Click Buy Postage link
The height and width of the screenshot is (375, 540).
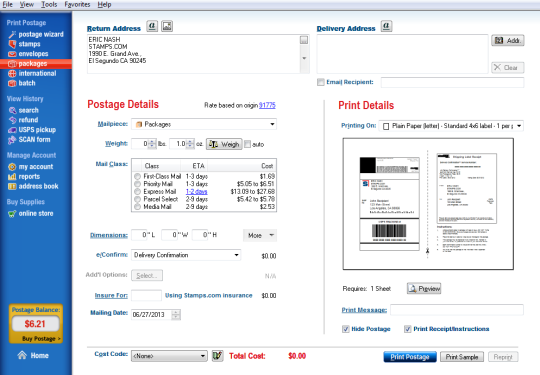(x=41, y=338)
